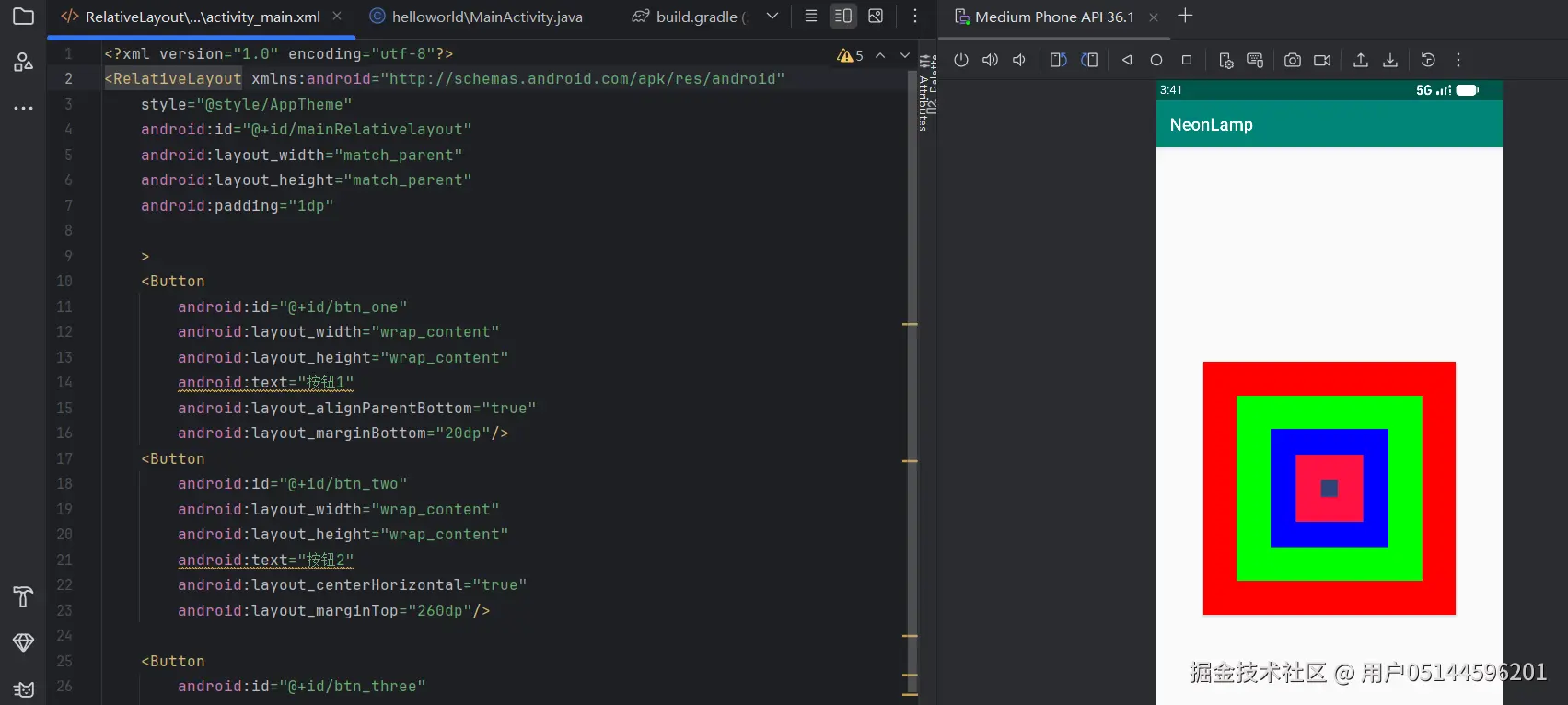The width and height of the screenshot is (1568, 705).
Task: Toggle hardware keyboard input for the emulator
Action: point(1255,60)
